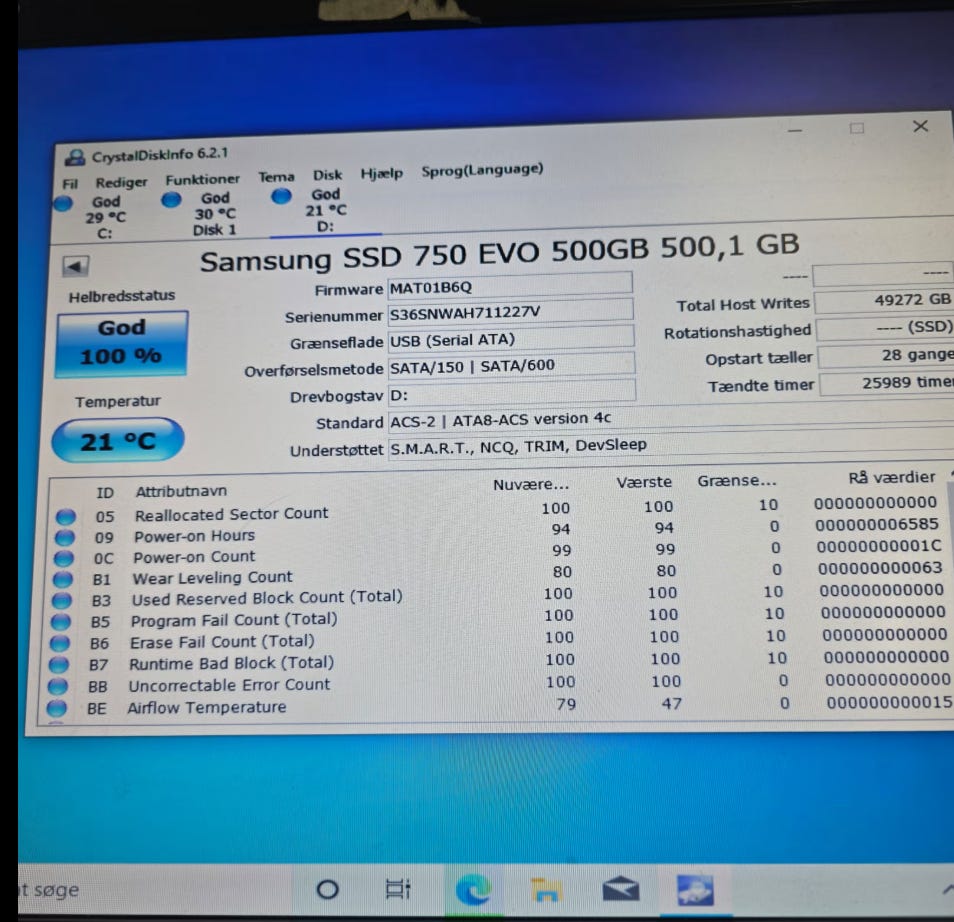Click status icon for Uncorrectable Error Count
This screenshot has width=954, height=922.
click(57, 686)
